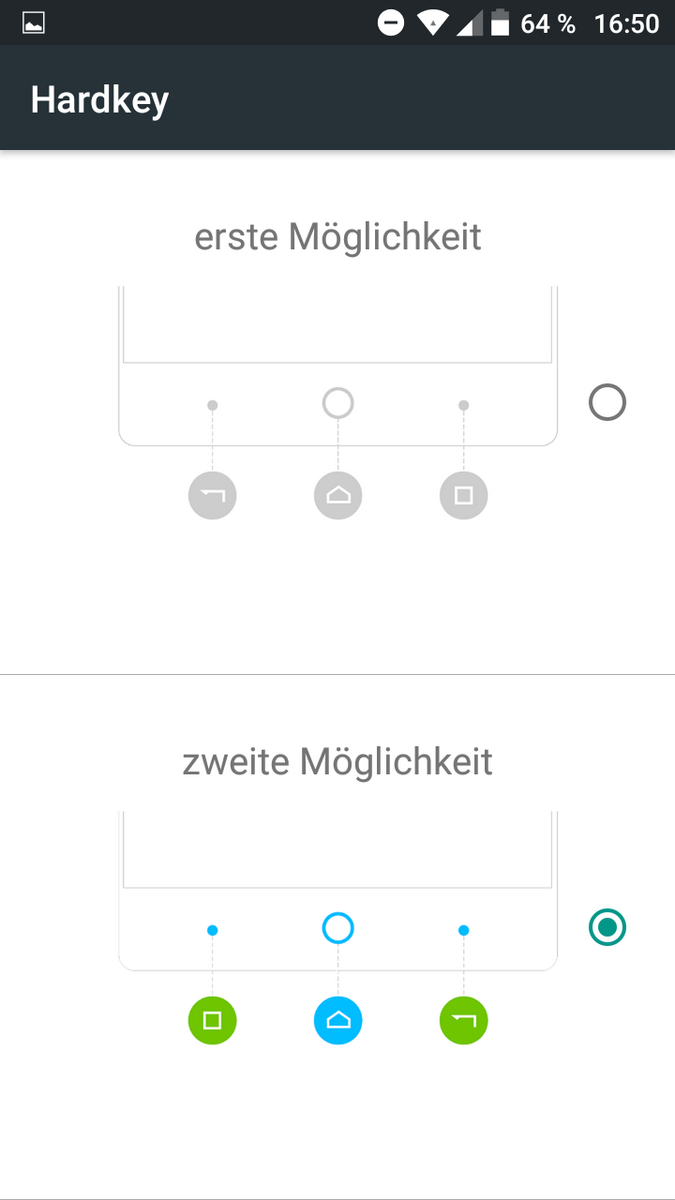Select the zweite Möglichkeit radio button

pos(607,928)
